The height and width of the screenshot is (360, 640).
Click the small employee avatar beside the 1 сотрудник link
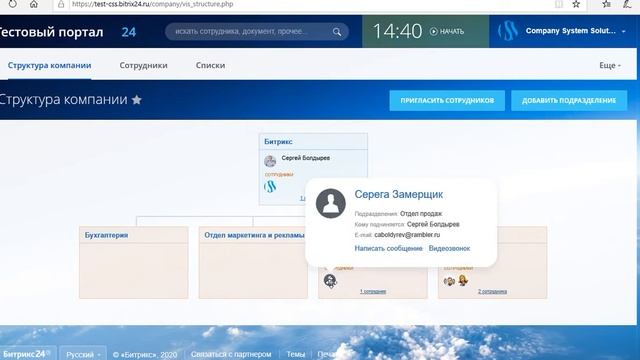[330, 281]
